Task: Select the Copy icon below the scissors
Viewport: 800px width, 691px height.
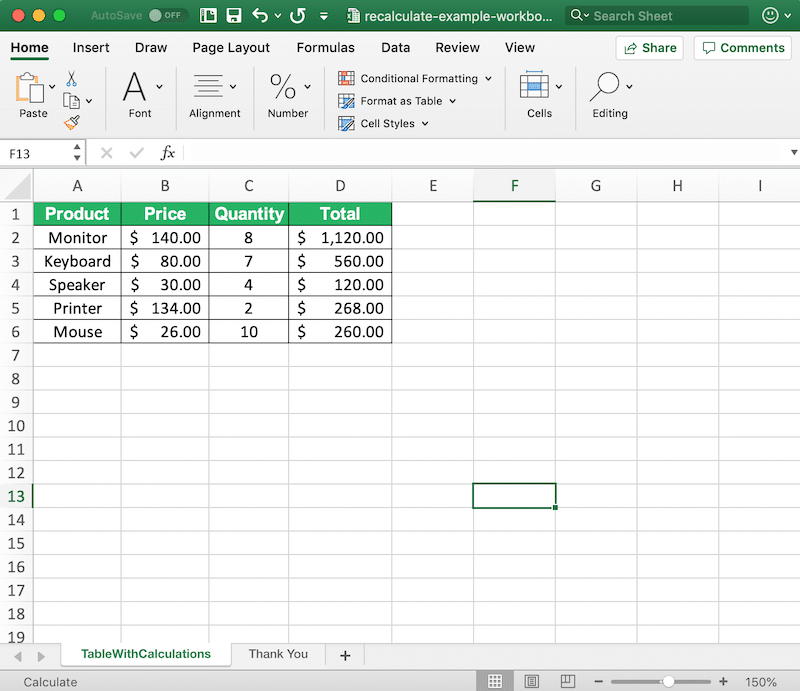Action: click(x=73, y=99)
